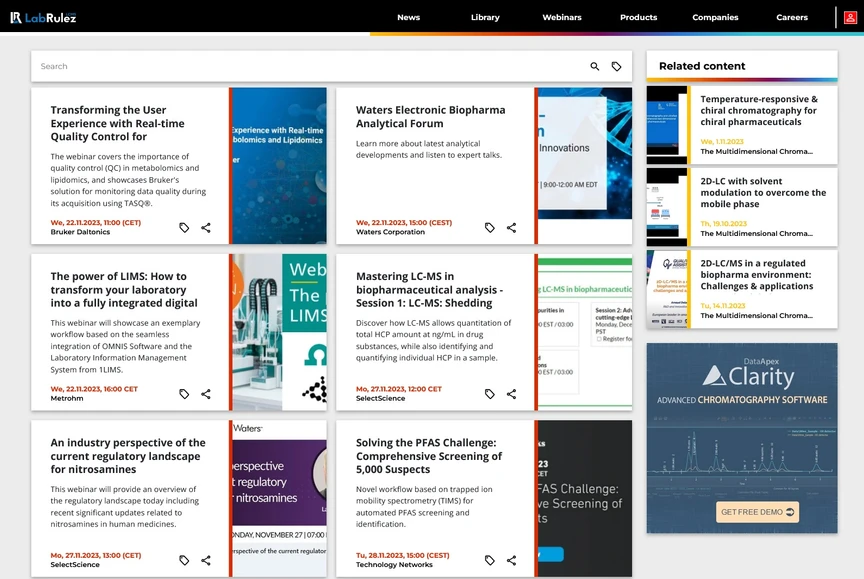Click date 'Mo, 27.11.2023, 12:00 CET'
Viewport: 864px width, 579px height.
[399, 389]
